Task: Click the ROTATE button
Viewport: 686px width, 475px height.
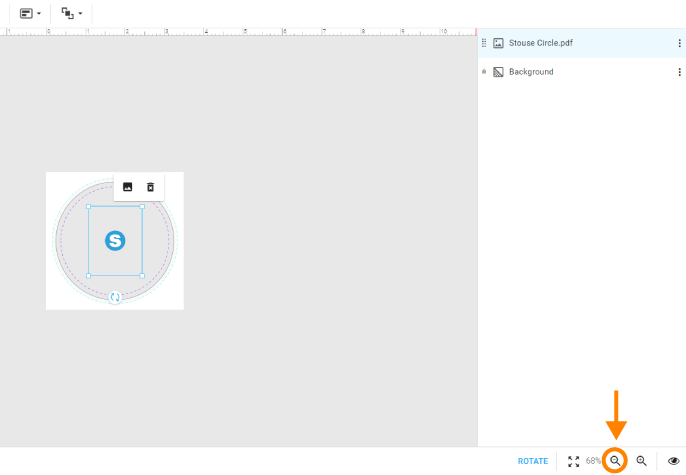Action: [x=532, y=461]
